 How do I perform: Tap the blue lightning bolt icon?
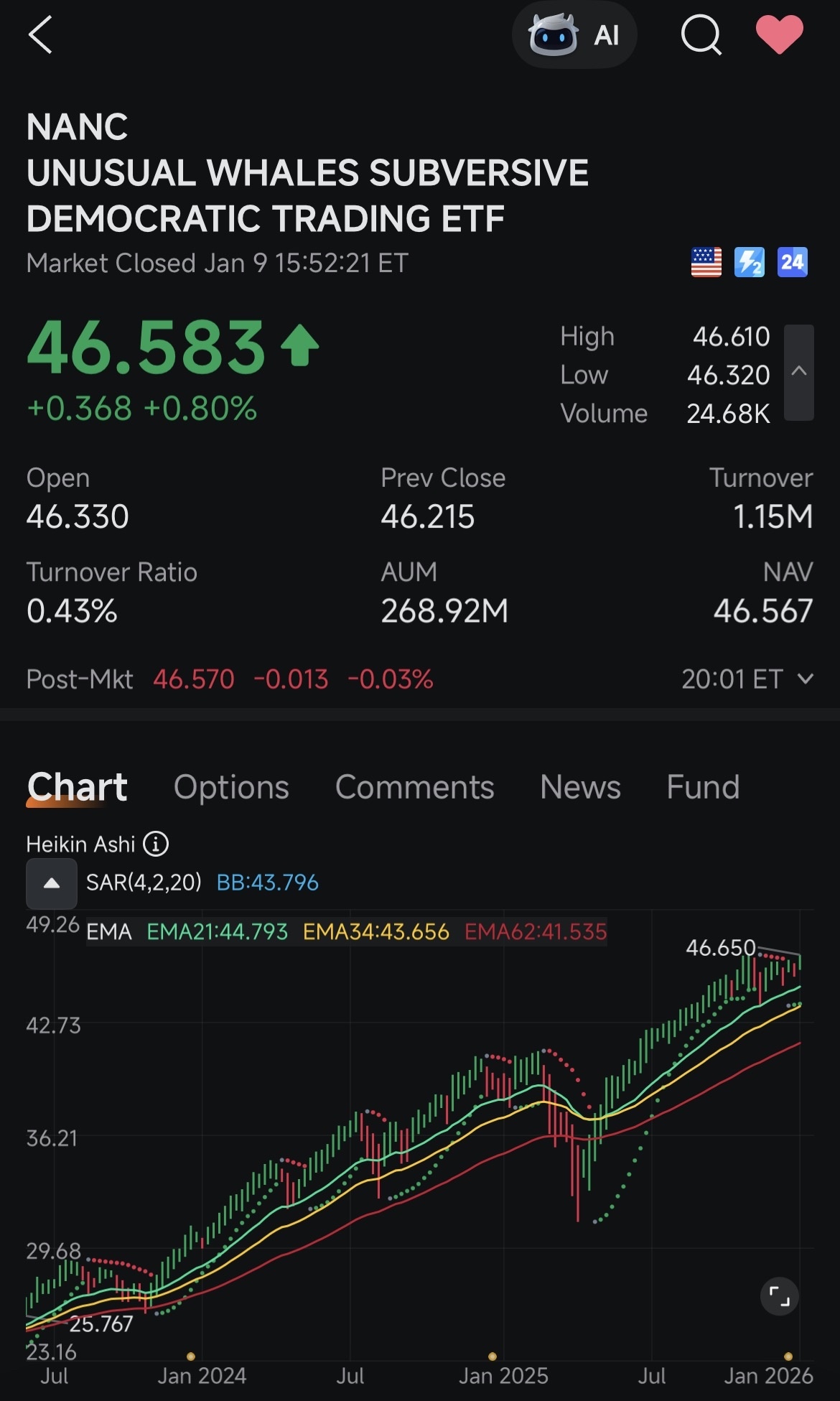750,262
